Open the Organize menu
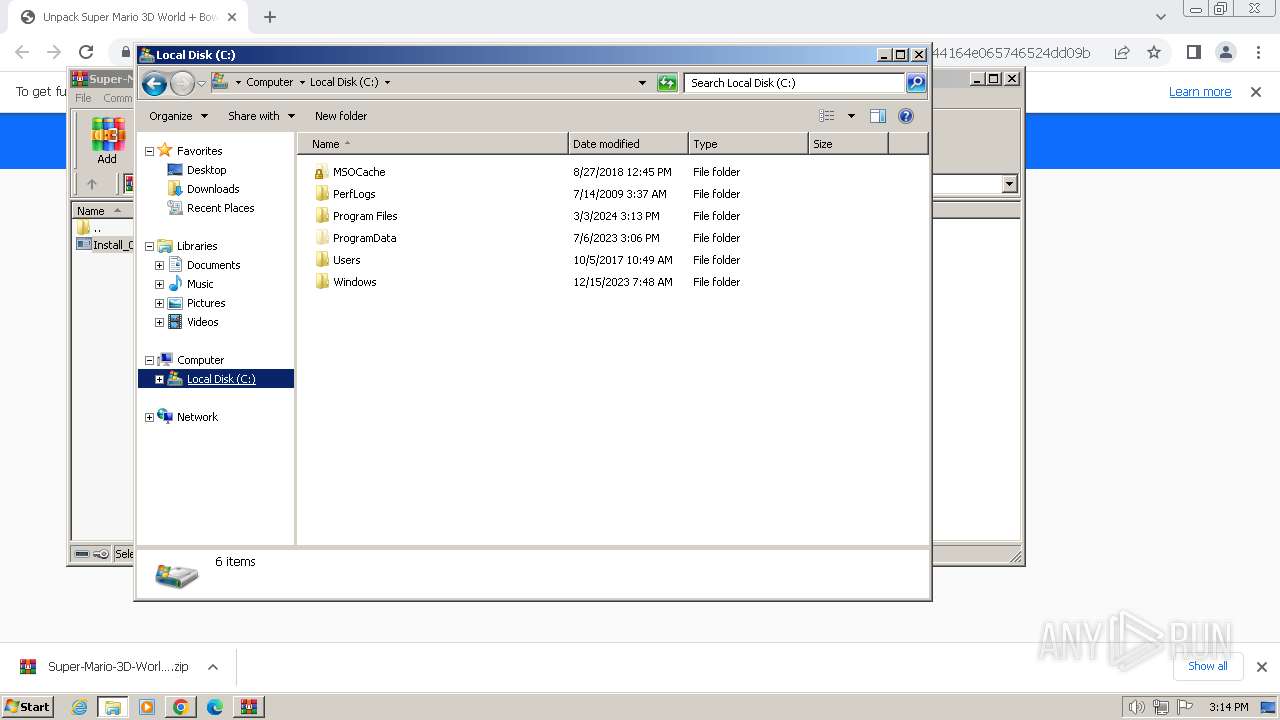The image size is (1280, 720). [178, 116]
